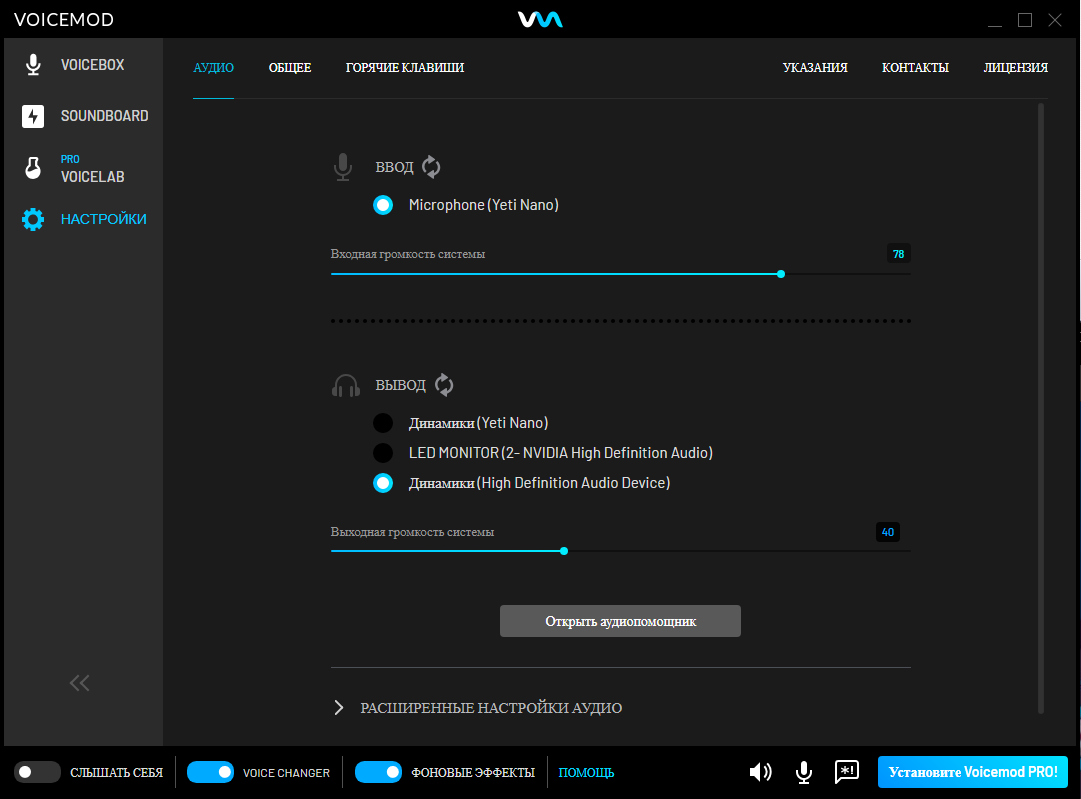The width and height of the screenshot is (1081, 799).
Task: Open Настройки in sidebar
Action: [103, 219]
